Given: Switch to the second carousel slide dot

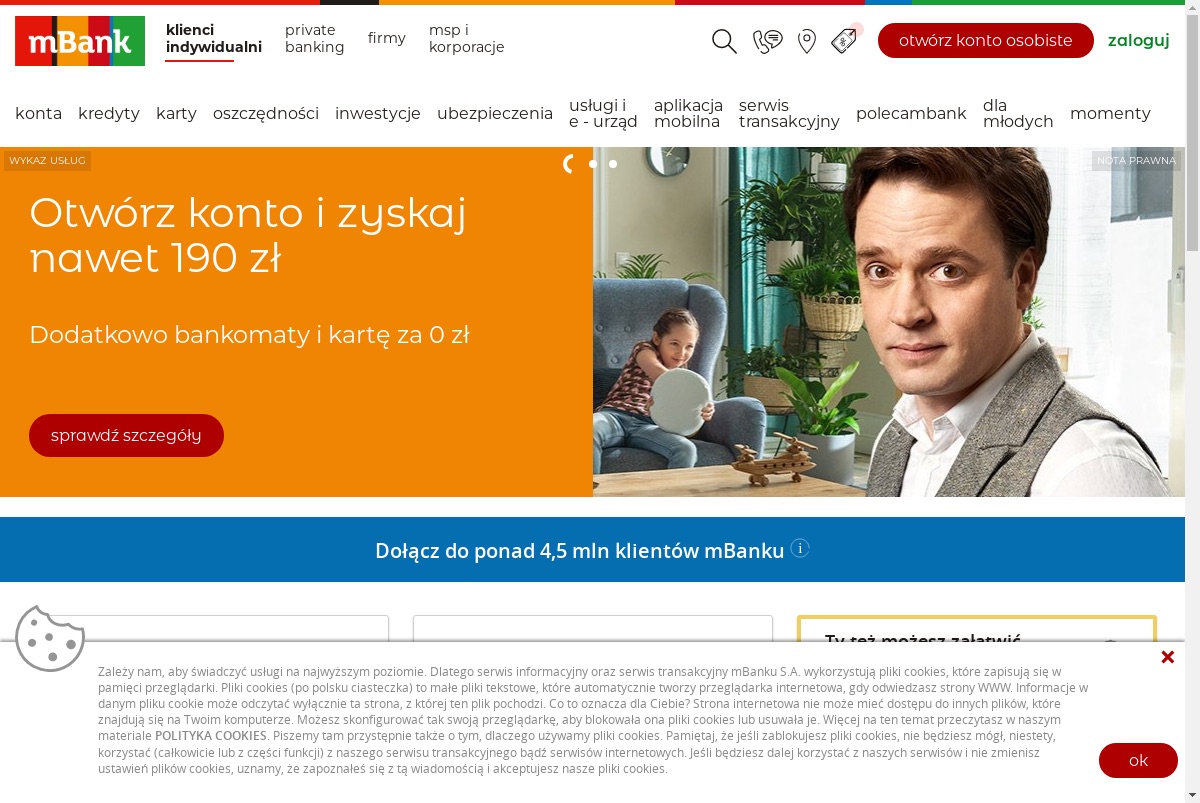Looking at the screenshot, I should click(593, 164).
